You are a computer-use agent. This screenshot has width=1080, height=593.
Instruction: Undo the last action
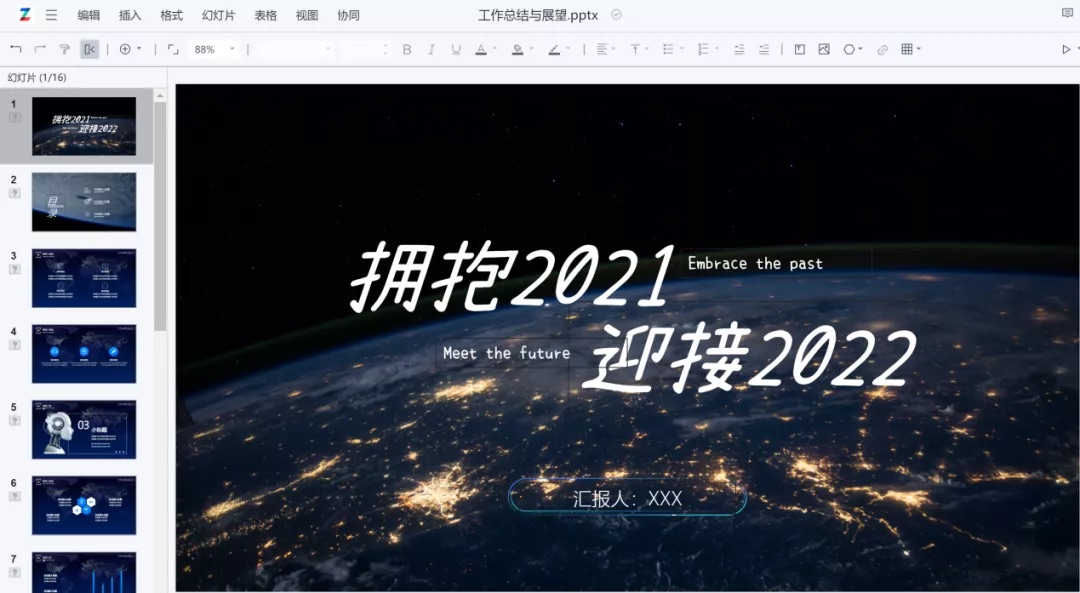coord(16,49)
